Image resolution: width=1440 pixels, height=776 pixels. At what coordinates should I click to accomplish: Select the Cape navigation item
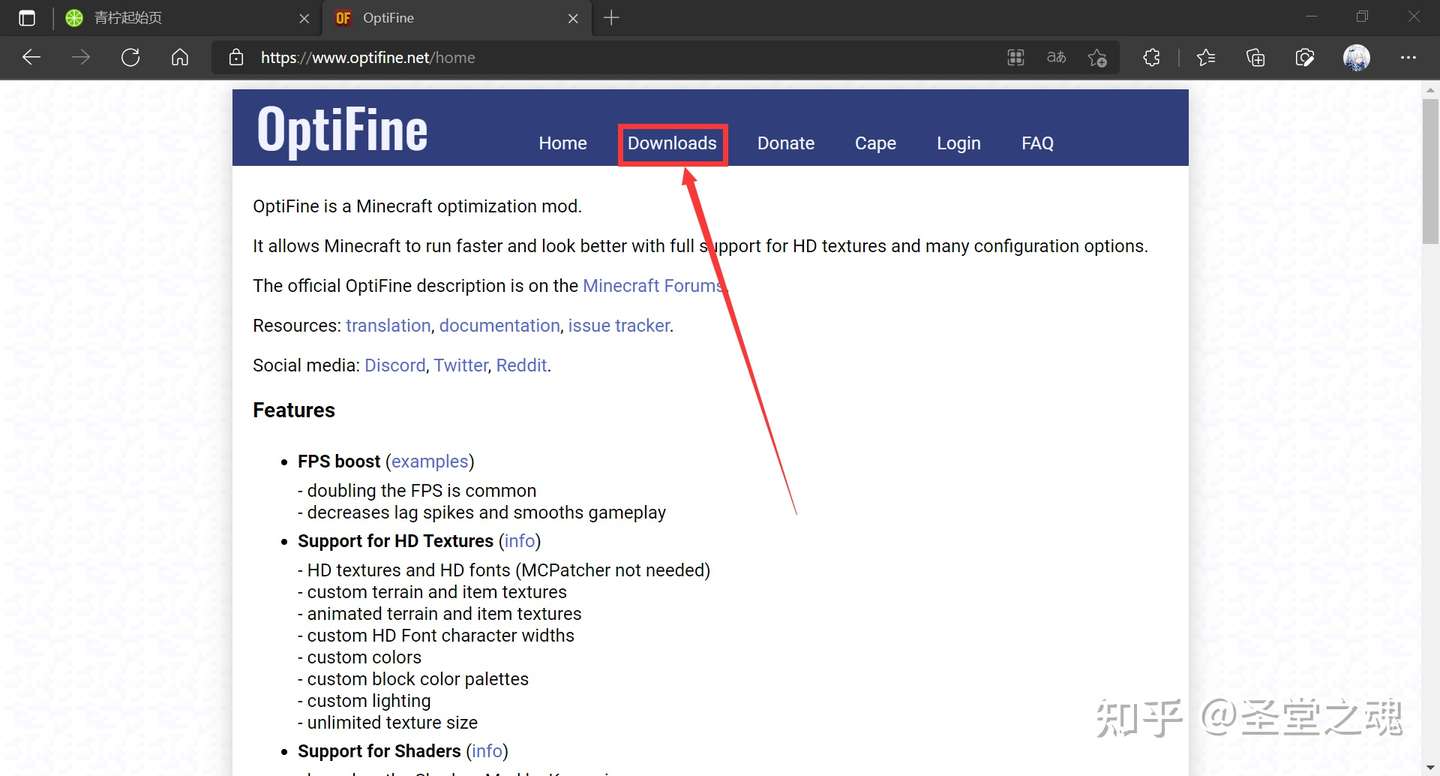(x=875, y=143)
